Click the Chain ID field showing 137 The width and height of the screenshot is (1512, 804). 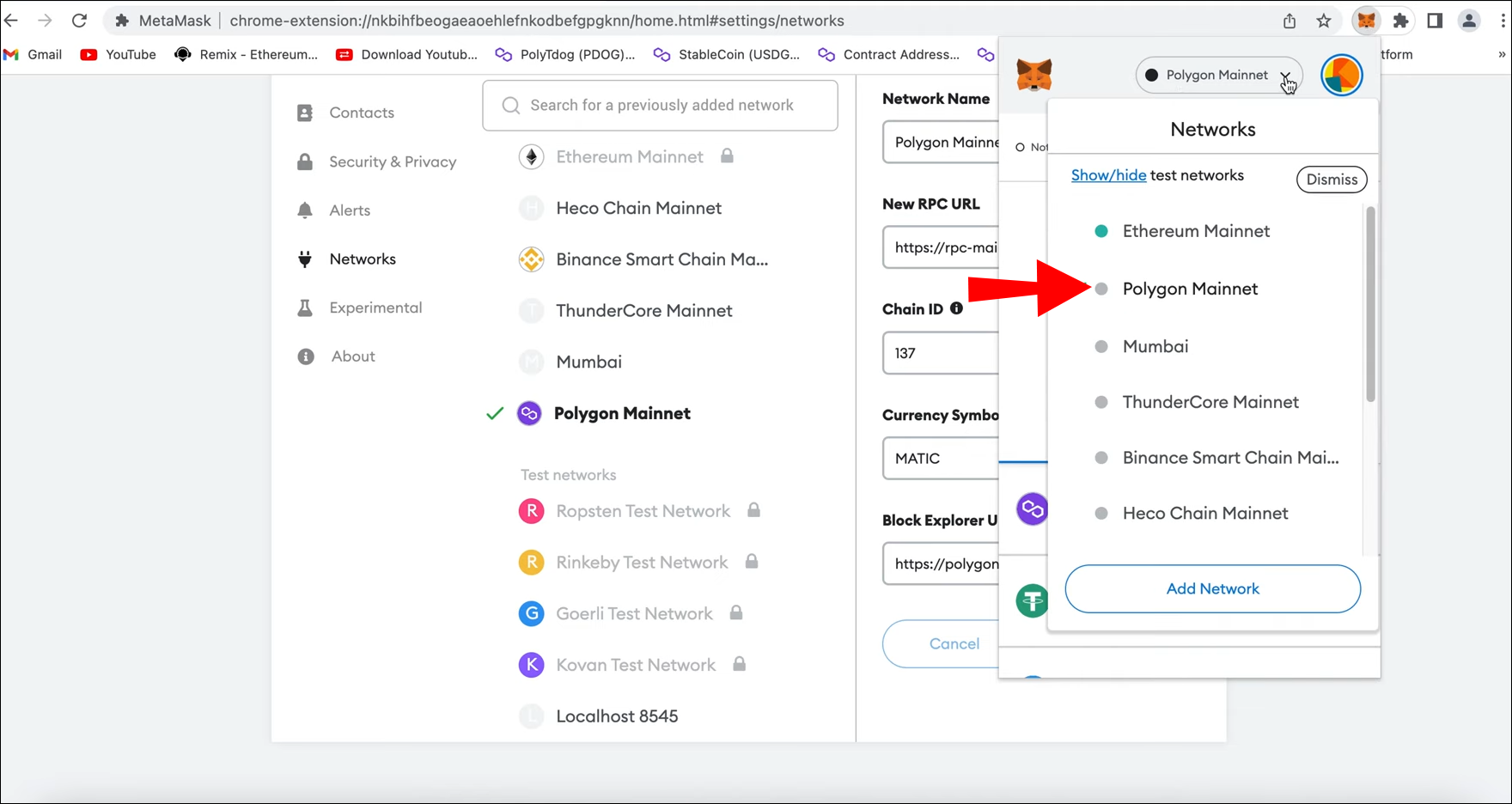[941, 353]
